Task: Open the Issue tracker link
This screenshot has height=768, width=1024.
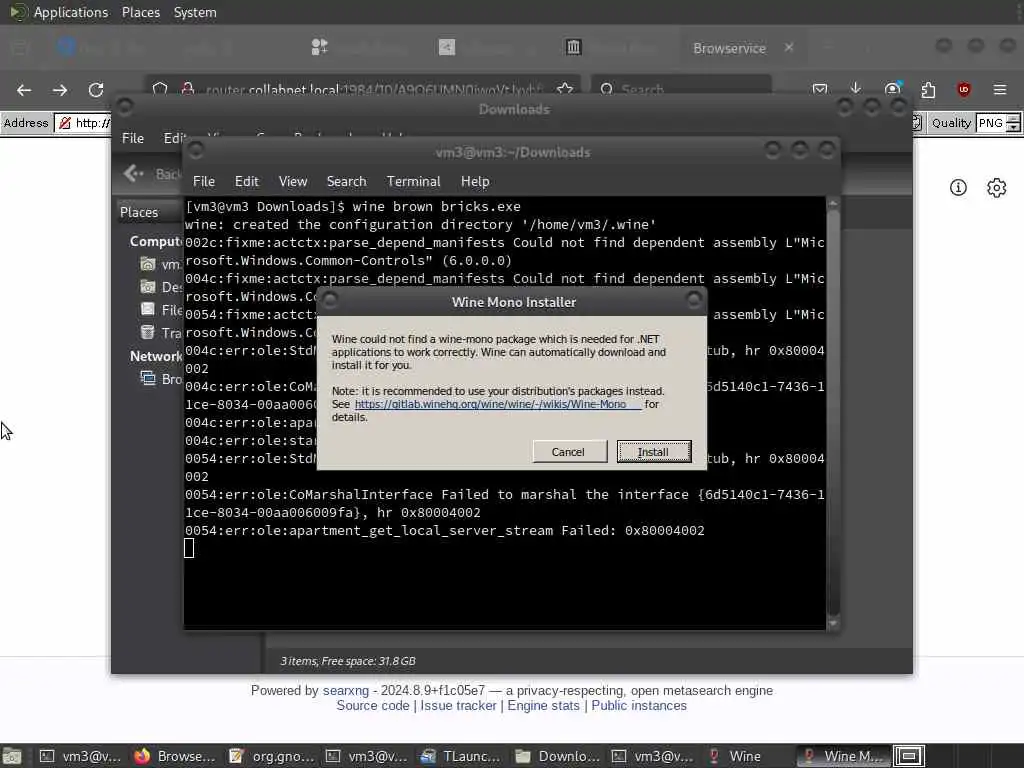Action: [458, 706]
